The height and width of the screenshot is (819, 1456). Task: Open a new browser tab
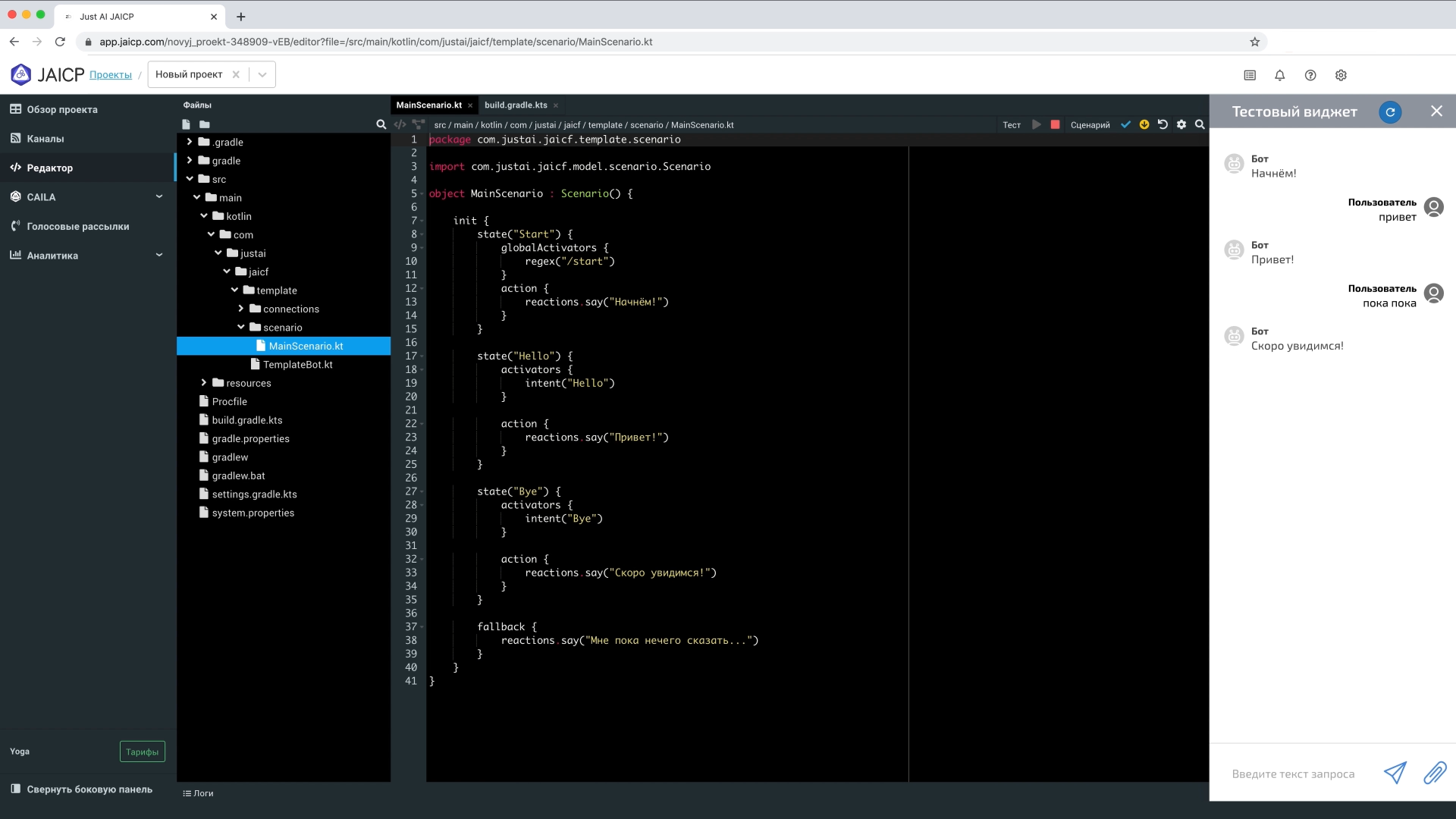pos(240,16)
